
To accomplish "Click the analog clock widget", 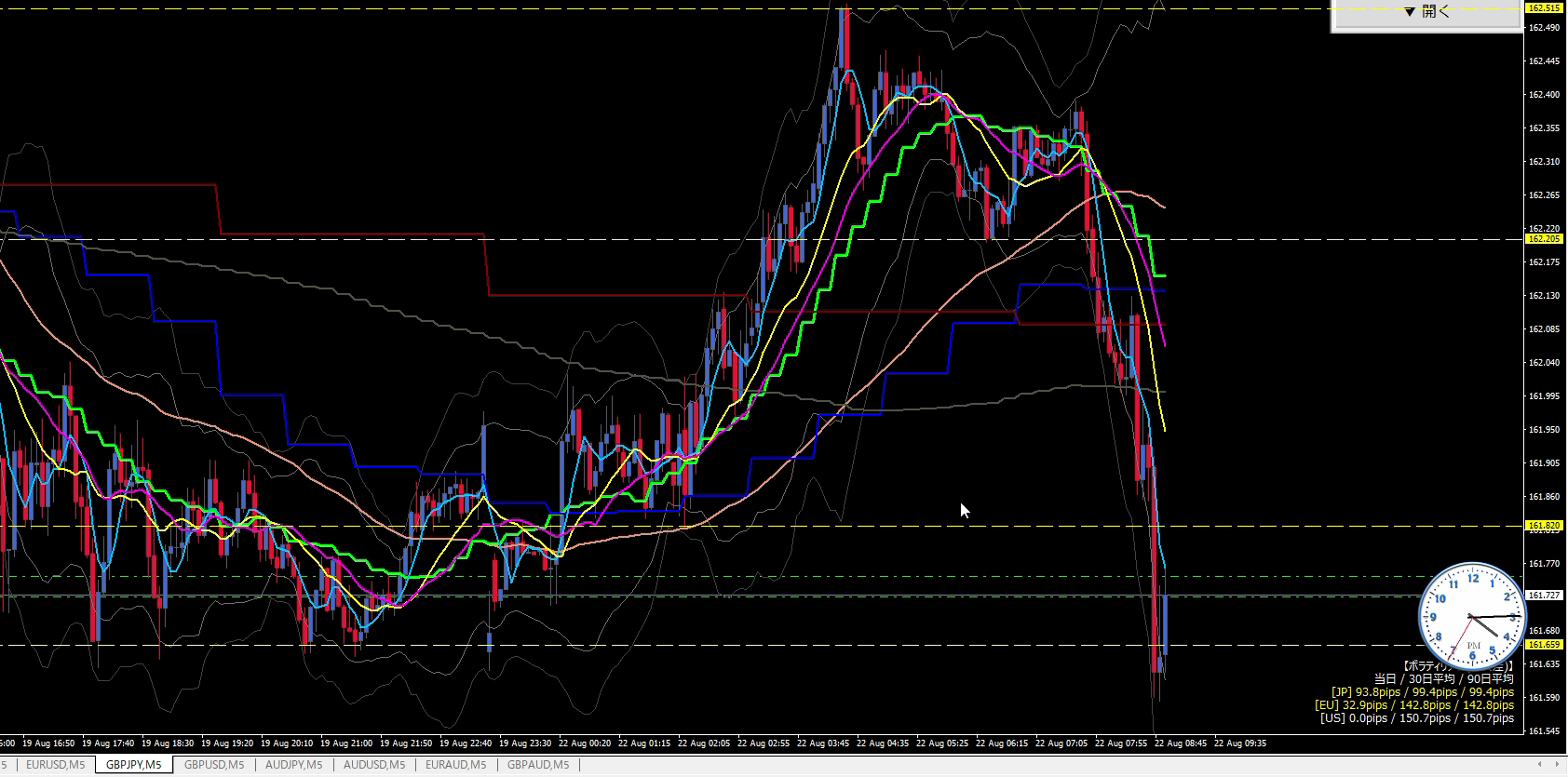I will pos(1473,616).
